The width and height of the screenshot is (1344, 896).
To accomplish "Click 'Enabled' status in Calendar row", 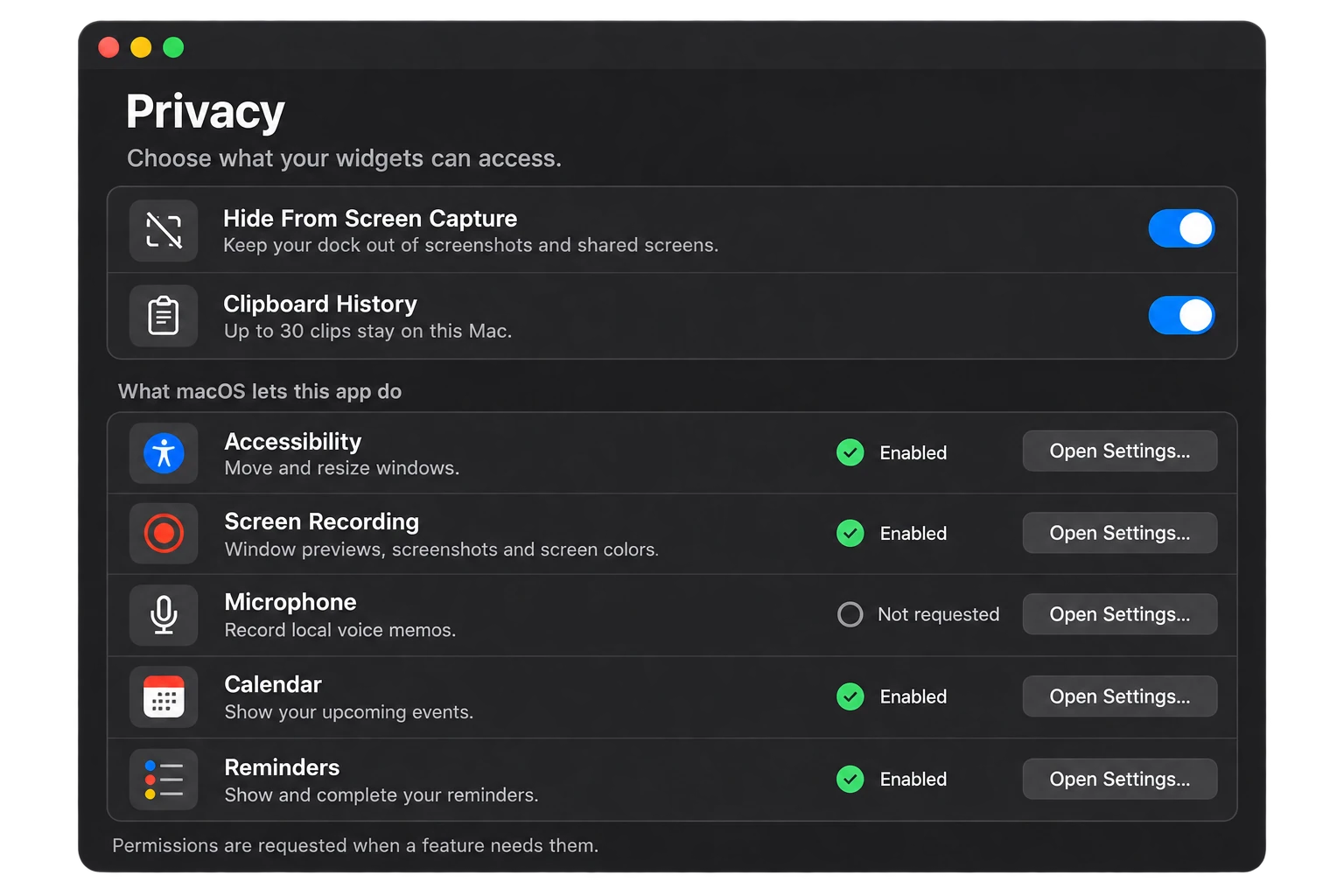I will 913,696.
